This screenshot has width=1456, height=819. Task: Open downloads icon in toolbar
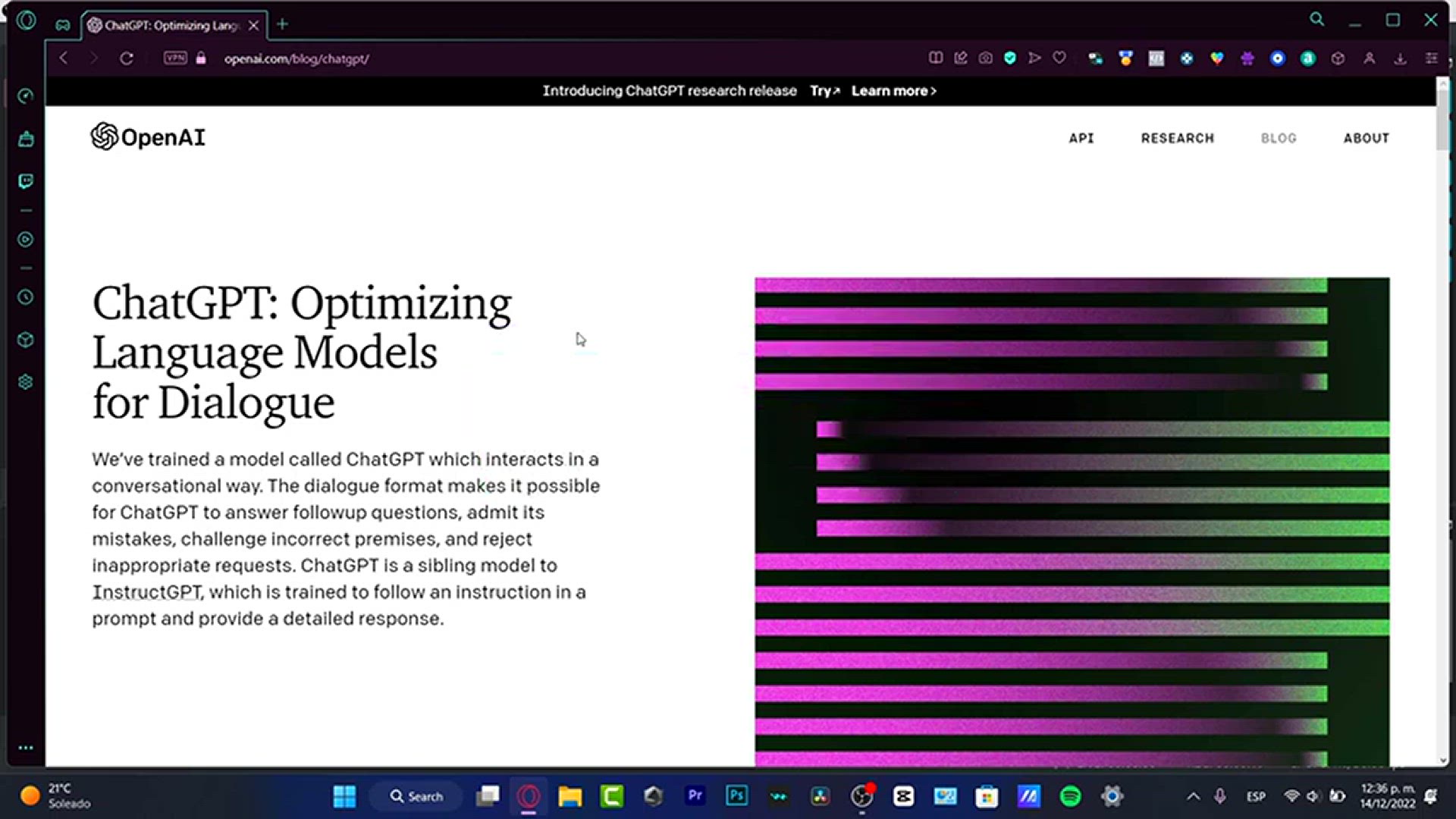point(1400,58)
